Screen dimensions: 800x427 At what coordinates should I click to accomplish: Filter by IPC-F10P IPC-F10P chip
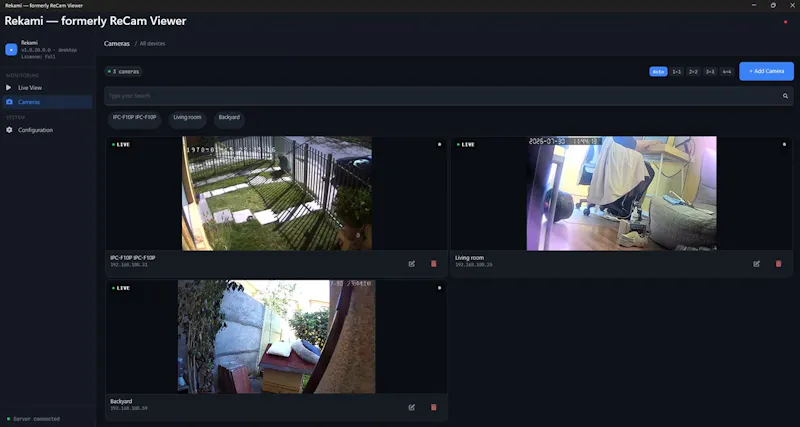tap(134, 118)
